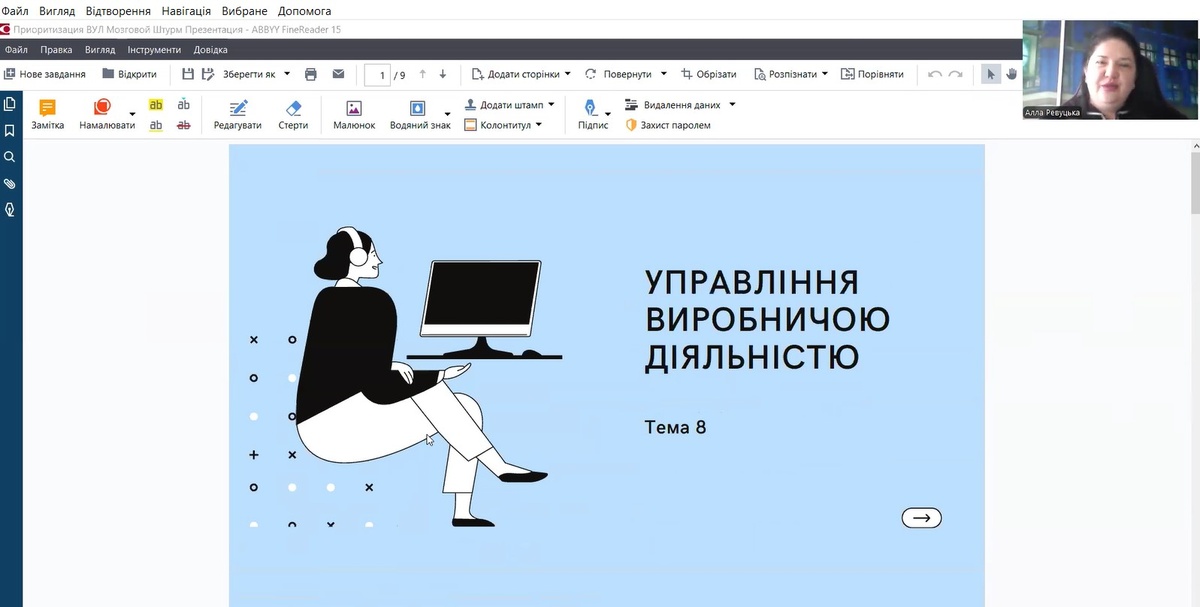Send document via email envelope icon

point(338,74)
